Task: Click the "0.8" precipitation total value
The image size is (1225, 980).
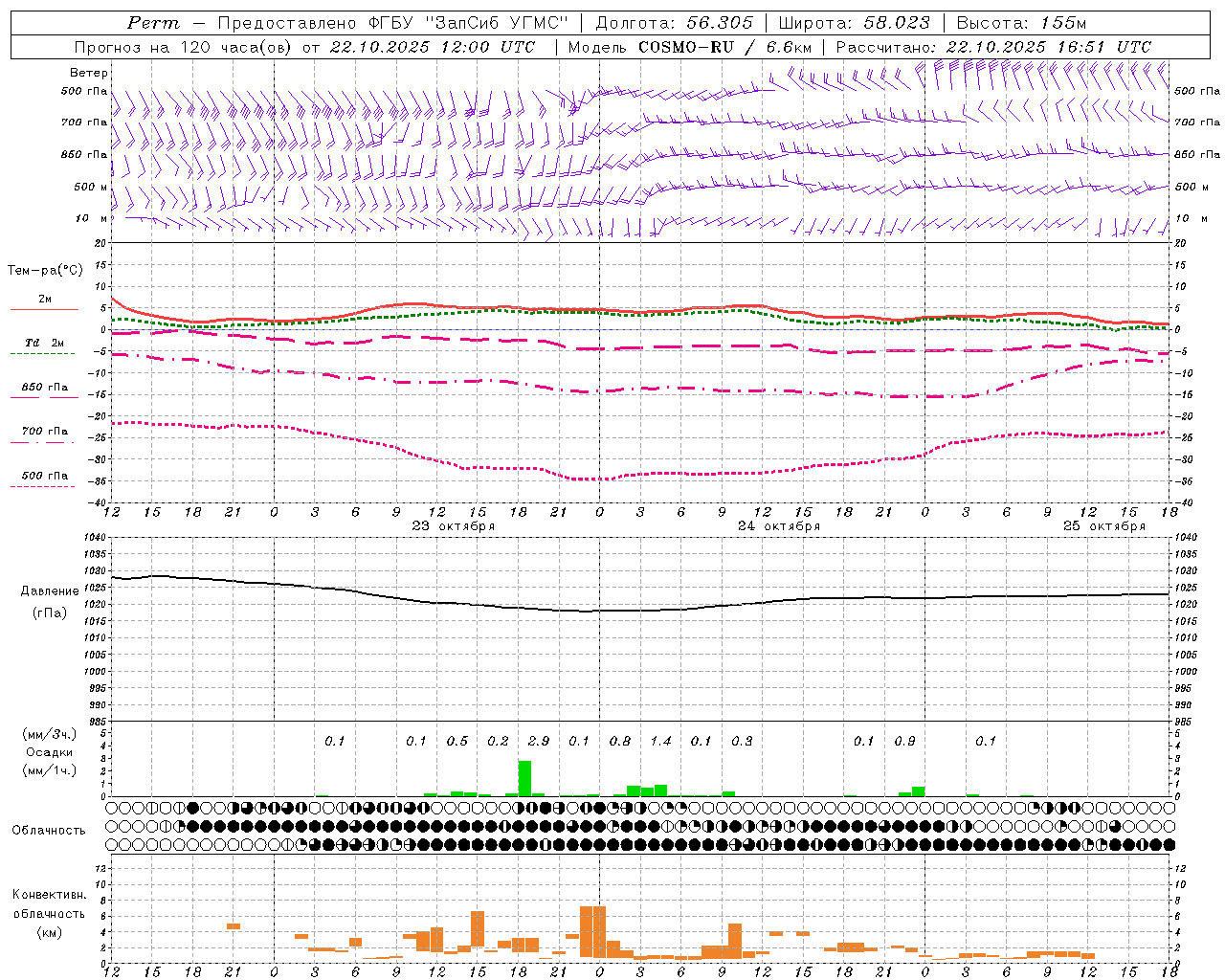Action: (620, 741)
